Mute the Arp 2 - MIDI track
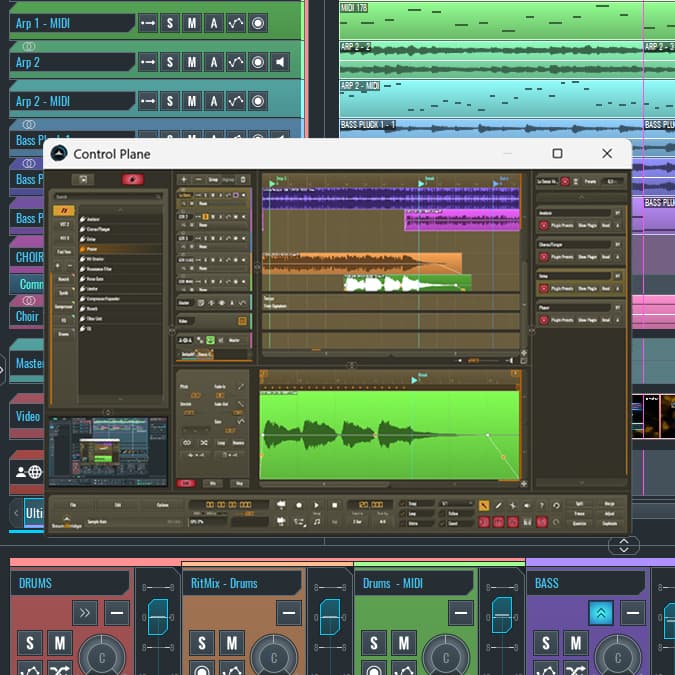Image resolution: width=675 pixels, height=675 pixels. click(192, 101)
